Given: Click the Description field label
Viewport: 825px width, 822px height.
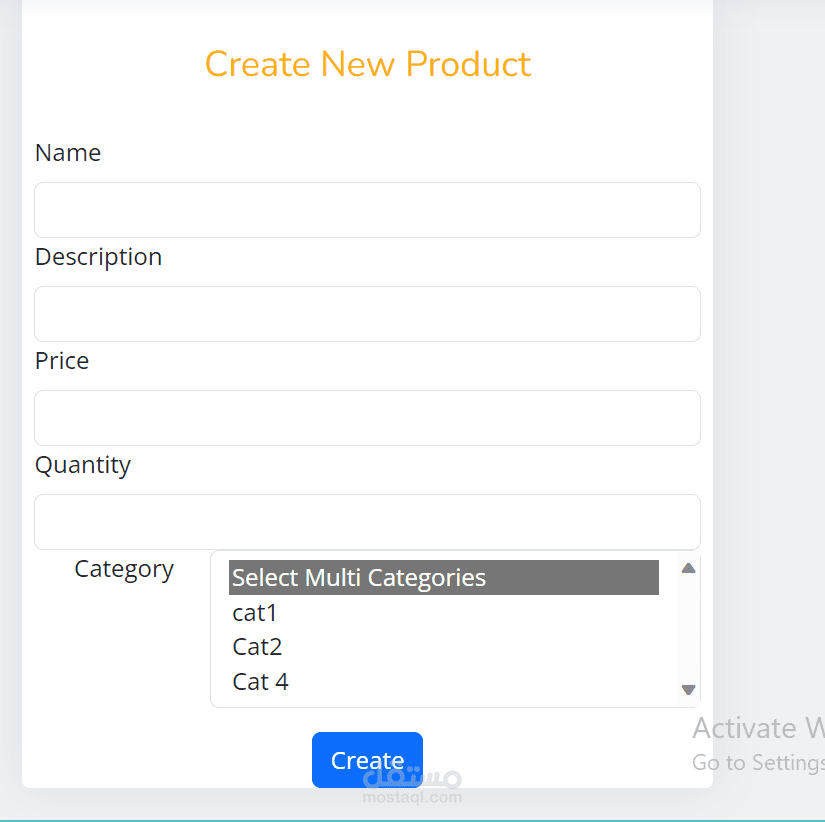Looking at the screenshot, I should pyautogui.click(x=98, y=256).
